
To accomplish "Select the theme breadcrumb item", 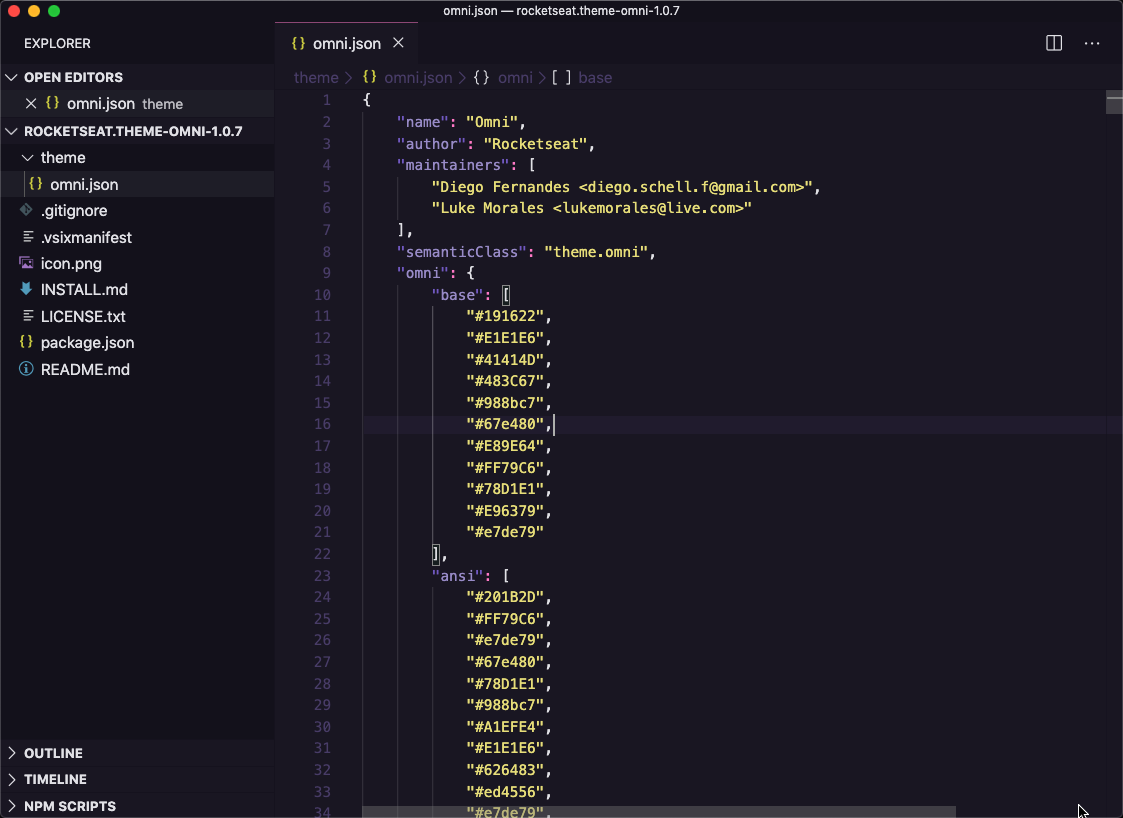I will tap(316, 77).
